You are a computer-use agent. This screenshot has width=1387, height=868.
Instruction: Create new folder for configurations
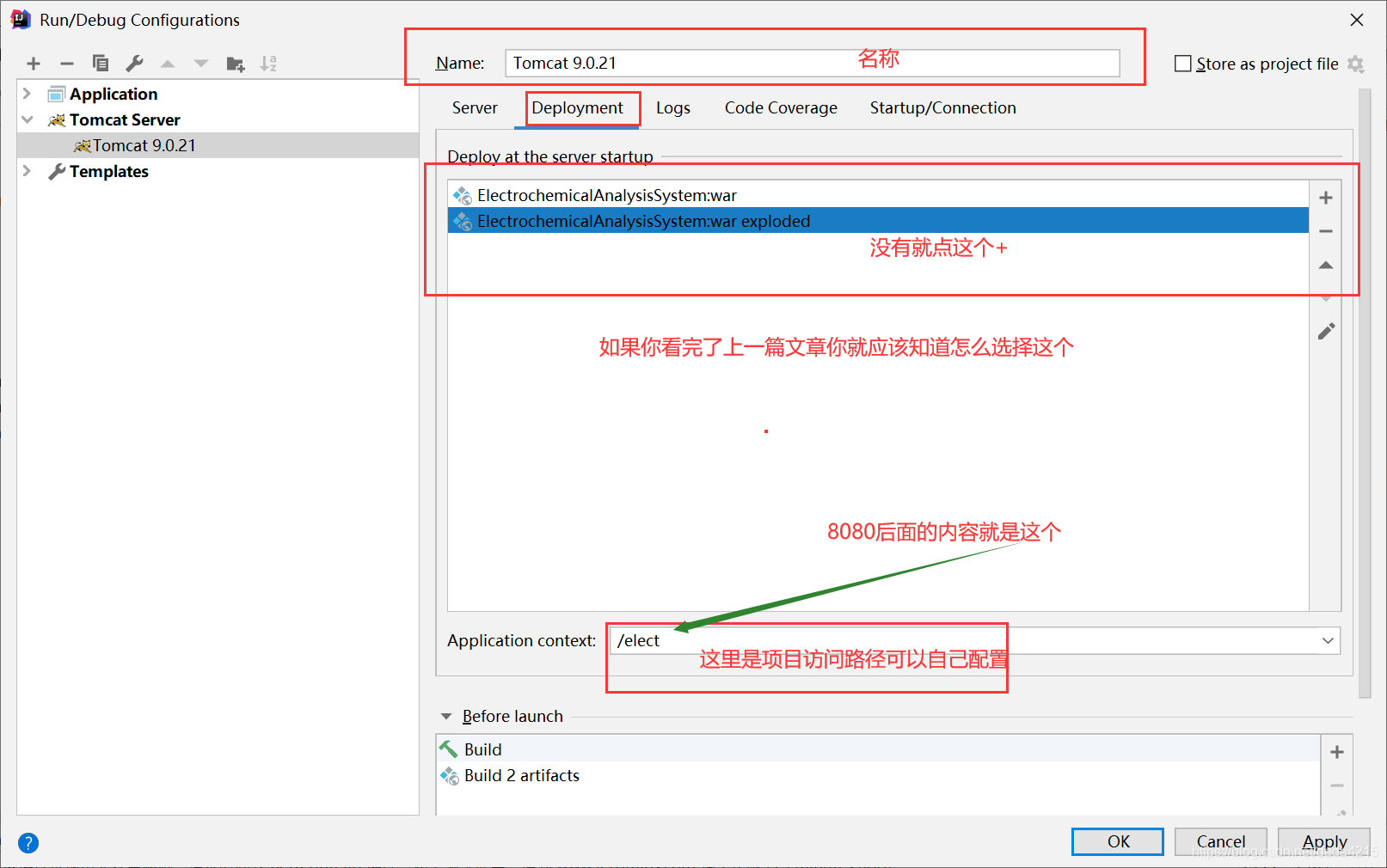pyautogui.click(x=236, y=64)
